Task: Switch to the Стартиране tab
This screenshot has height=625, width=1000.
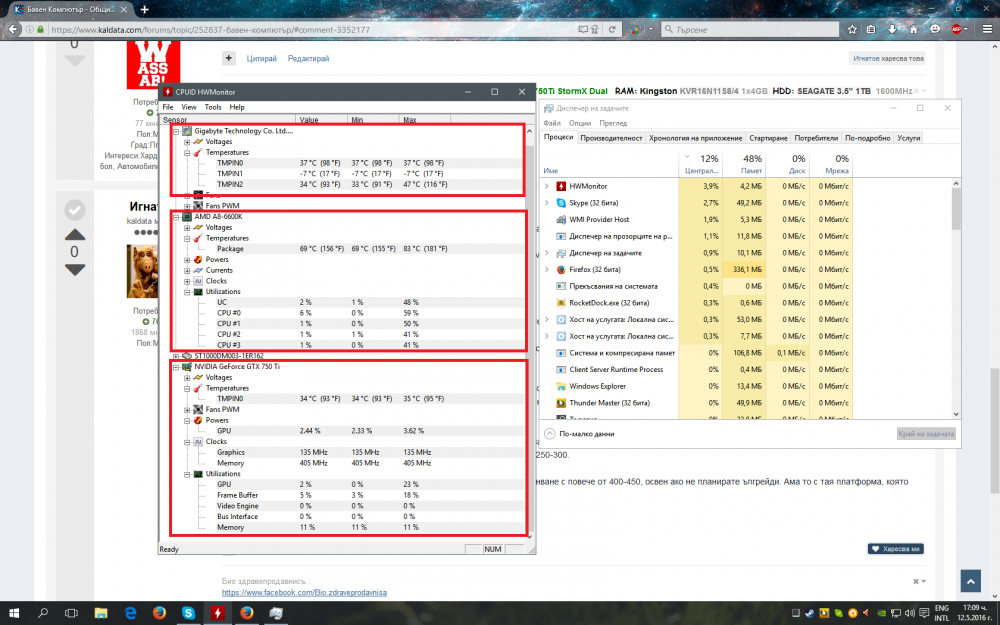Action: coord(768,138)
